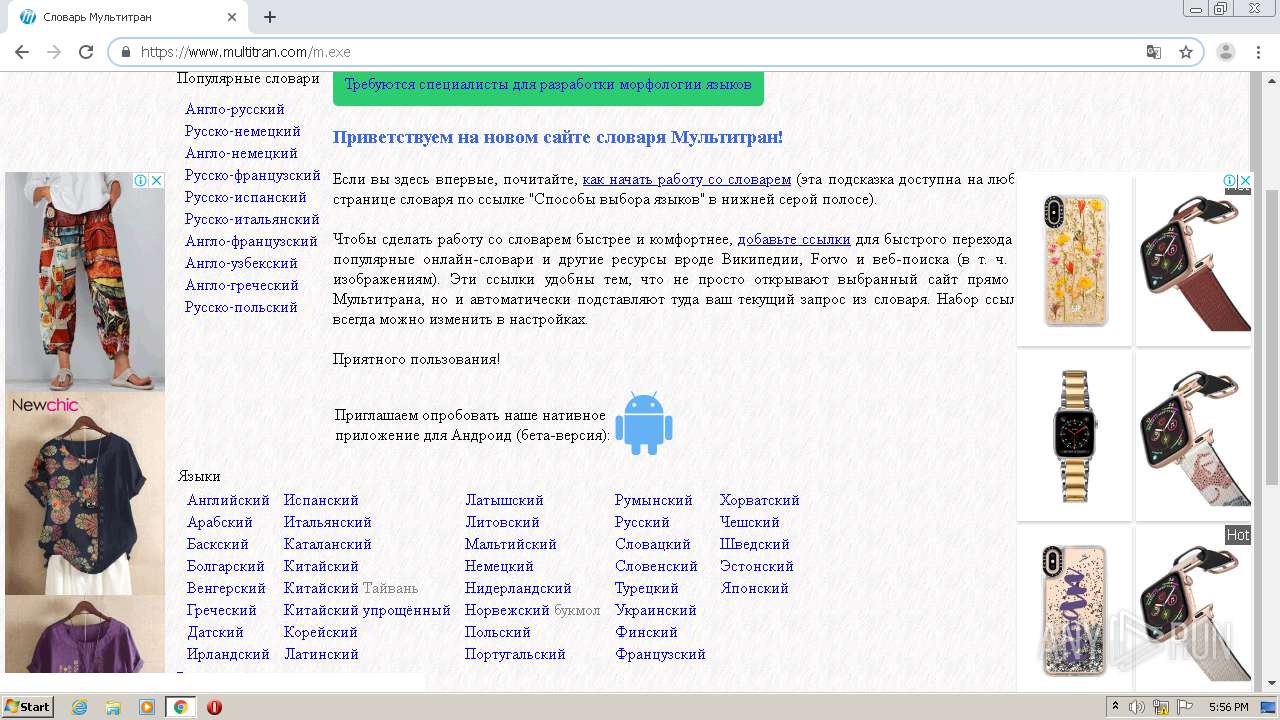The image size is (1280, 720).
Task: Select the Португальский language
Action: (515, 654)
